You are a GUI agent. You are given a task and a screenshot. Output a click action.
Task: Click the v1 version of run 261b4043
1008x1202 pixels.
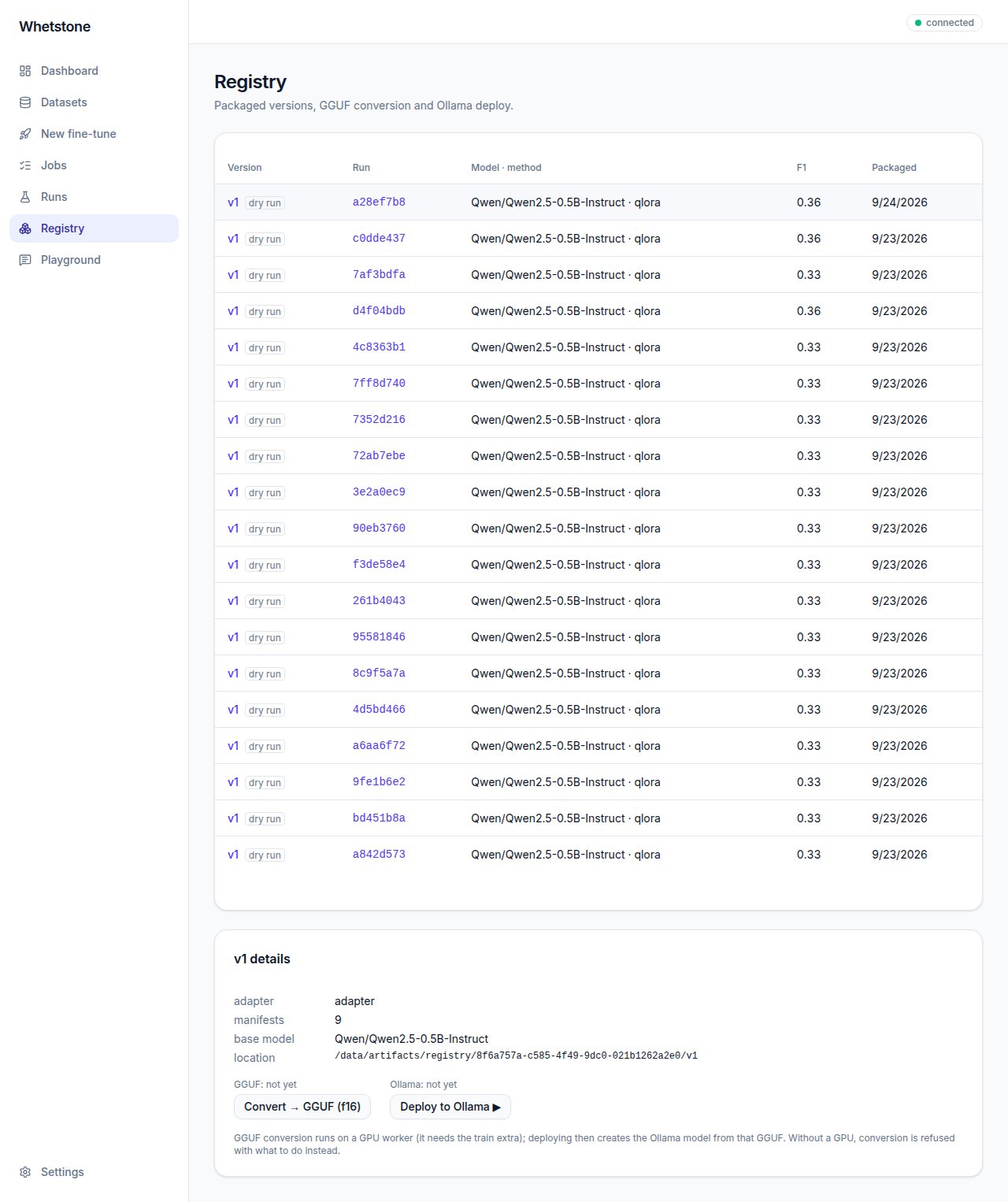coord(233,601)
